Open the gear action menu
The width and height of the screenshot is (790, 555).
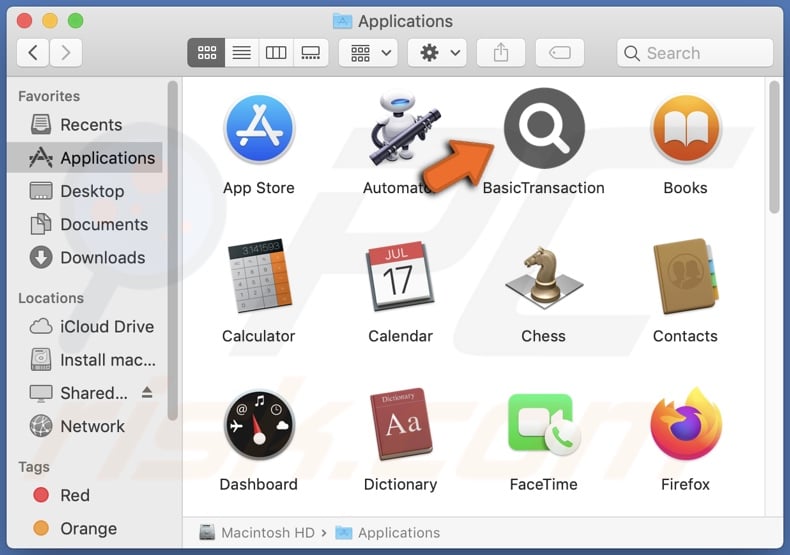pyautogui.click(x=437, y=52)
